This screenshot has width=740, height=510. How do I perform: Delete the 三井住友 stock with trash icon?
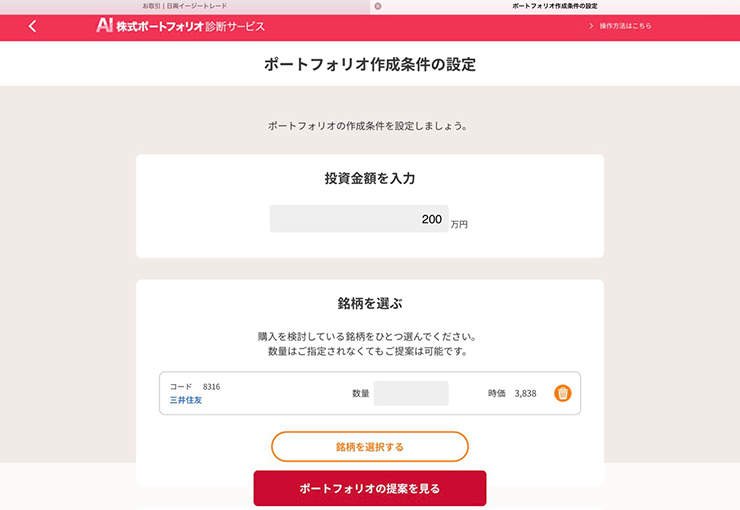563,393
